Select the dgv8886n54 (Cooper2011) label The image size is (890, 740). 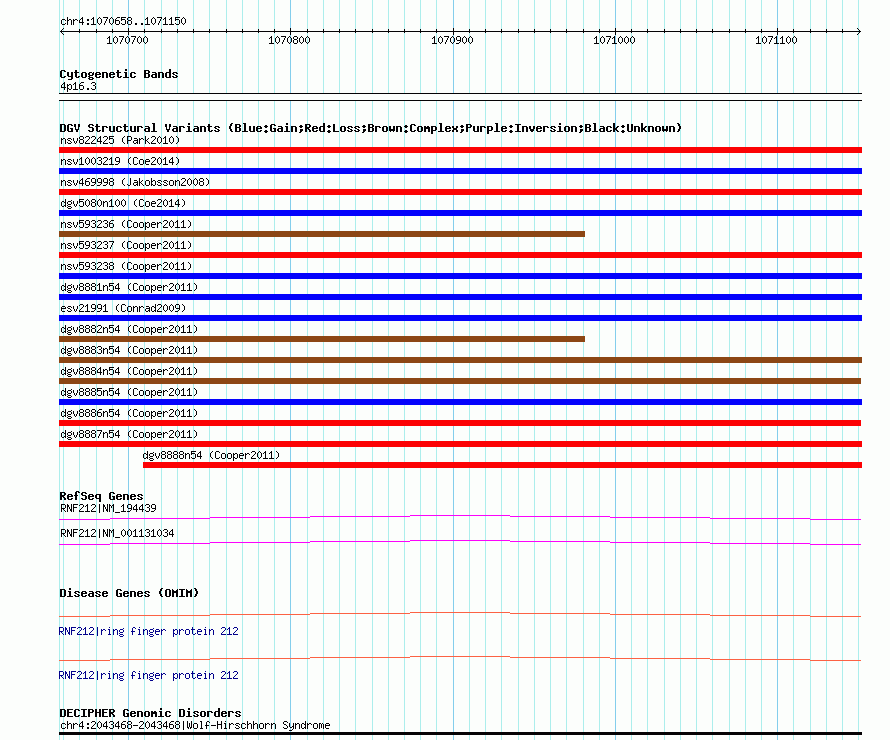point(129,413)
